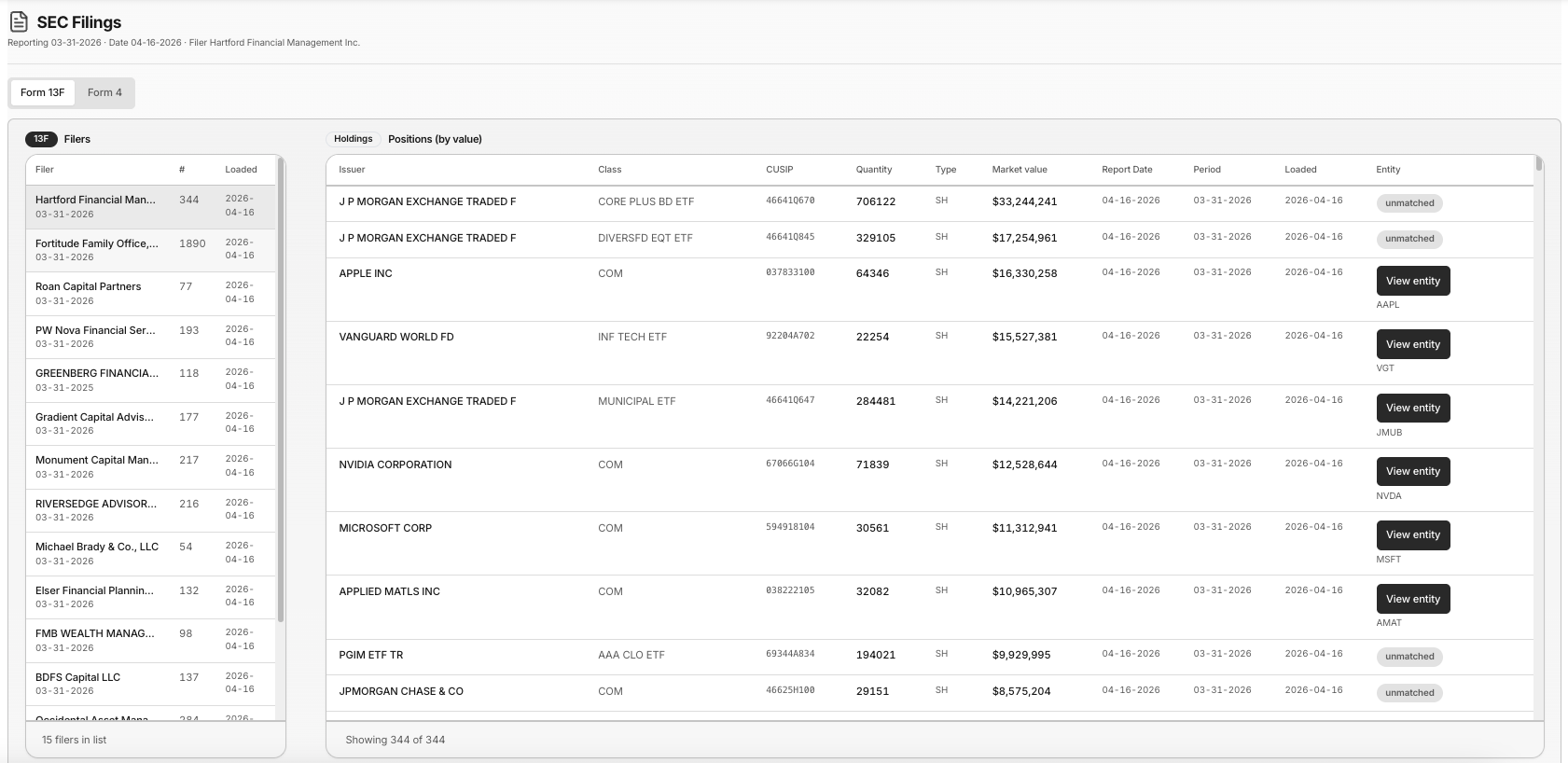
Task: Click unmatched badge for JPMORGAN CHASE & CO
Action: coord(1409,693)
